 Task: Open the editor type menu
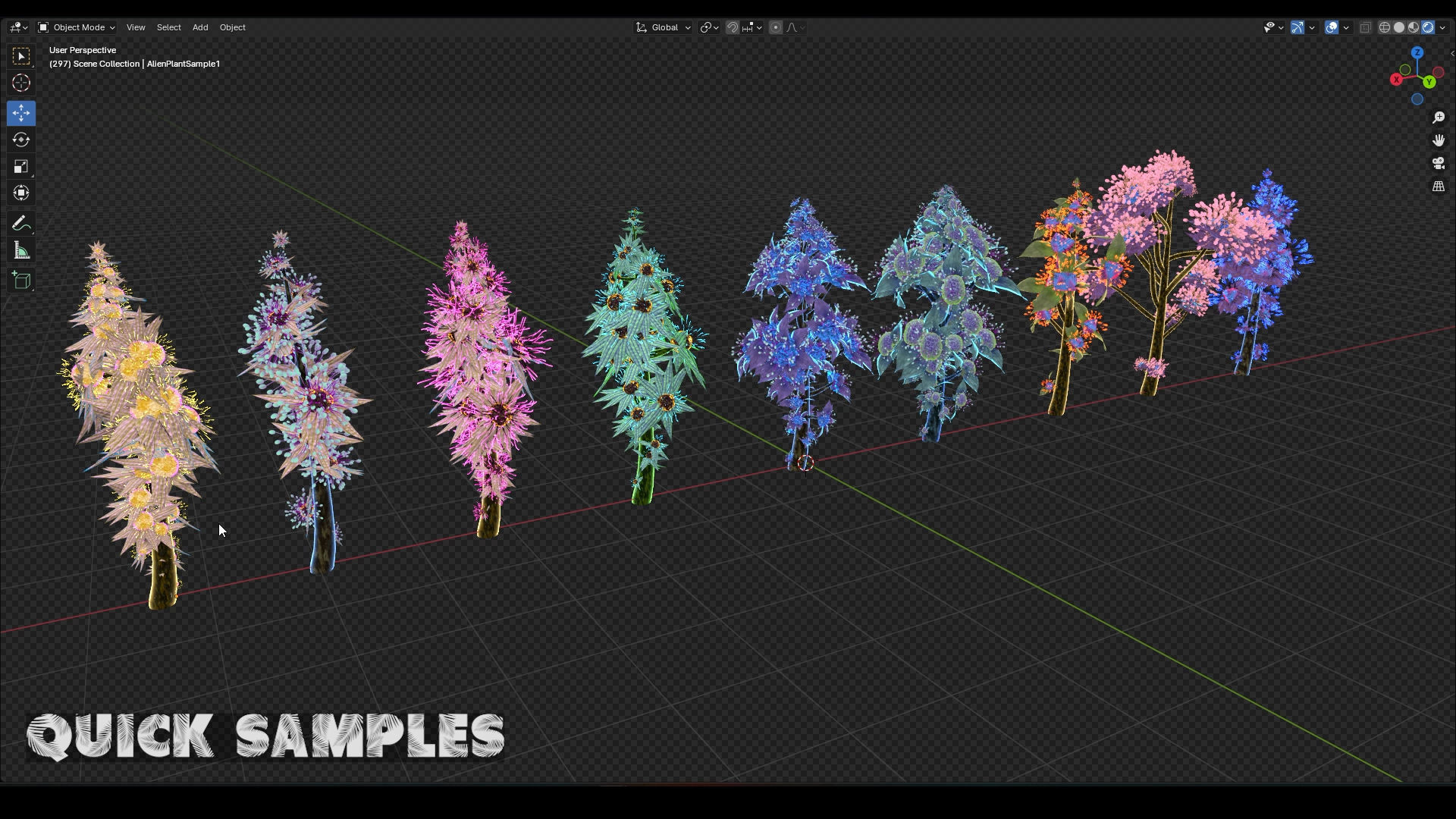pyautogui.click(x=18, y=27)
